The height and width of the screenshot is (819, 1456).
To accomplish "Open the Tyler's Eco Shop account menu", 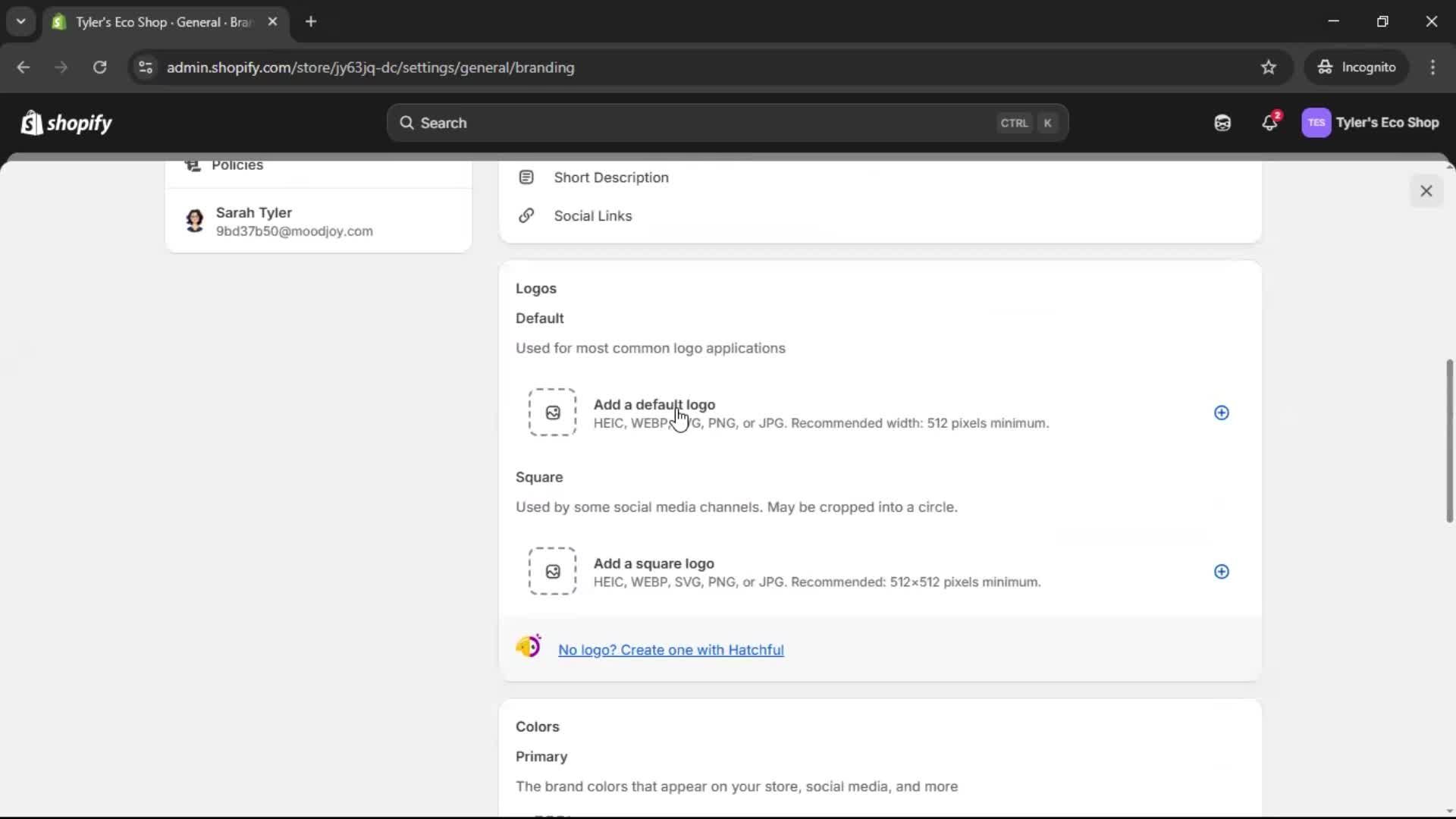I will tap(1370, 123).
